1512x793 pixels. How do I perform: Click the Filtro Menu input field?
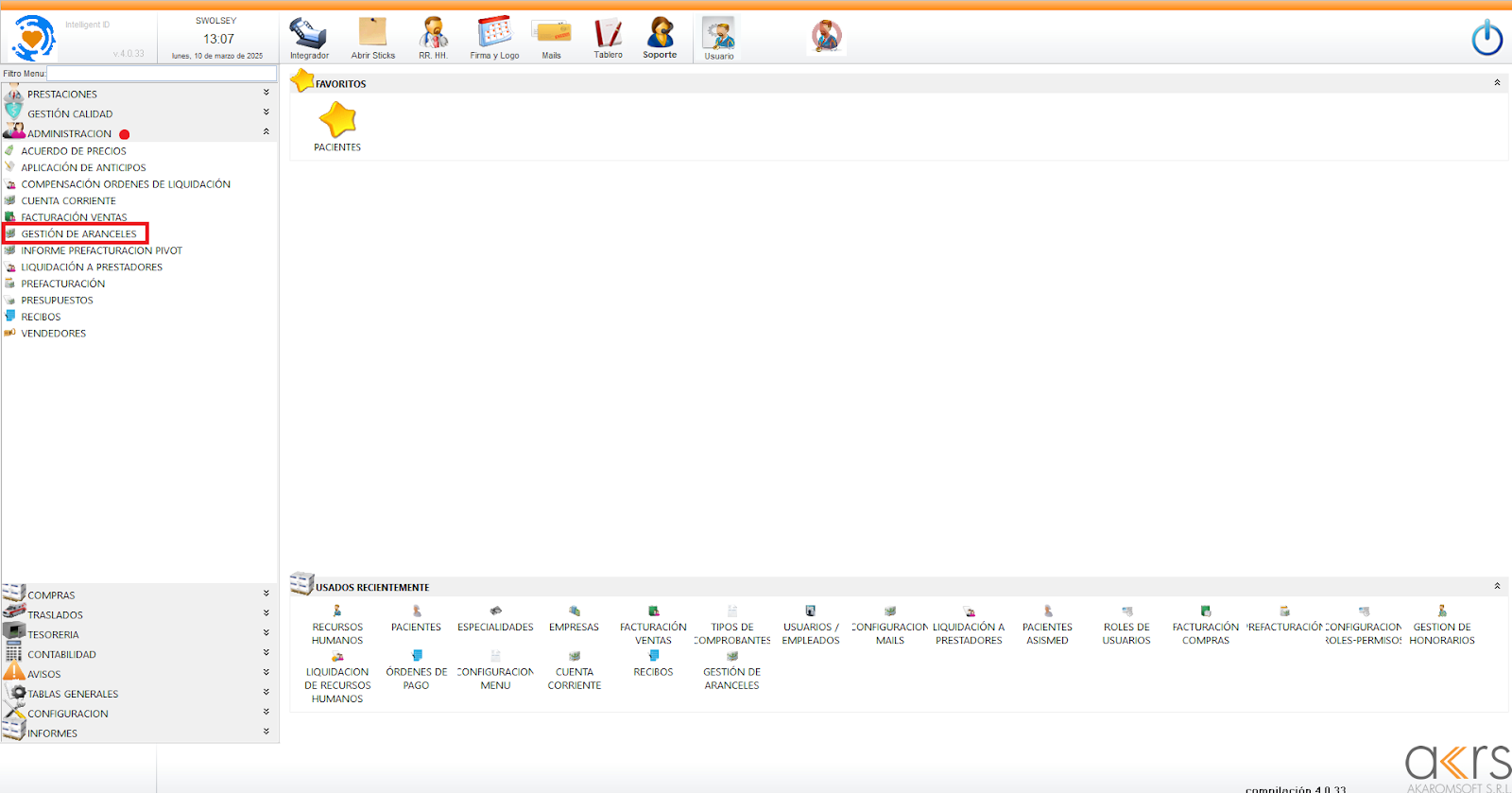point(162,73)
